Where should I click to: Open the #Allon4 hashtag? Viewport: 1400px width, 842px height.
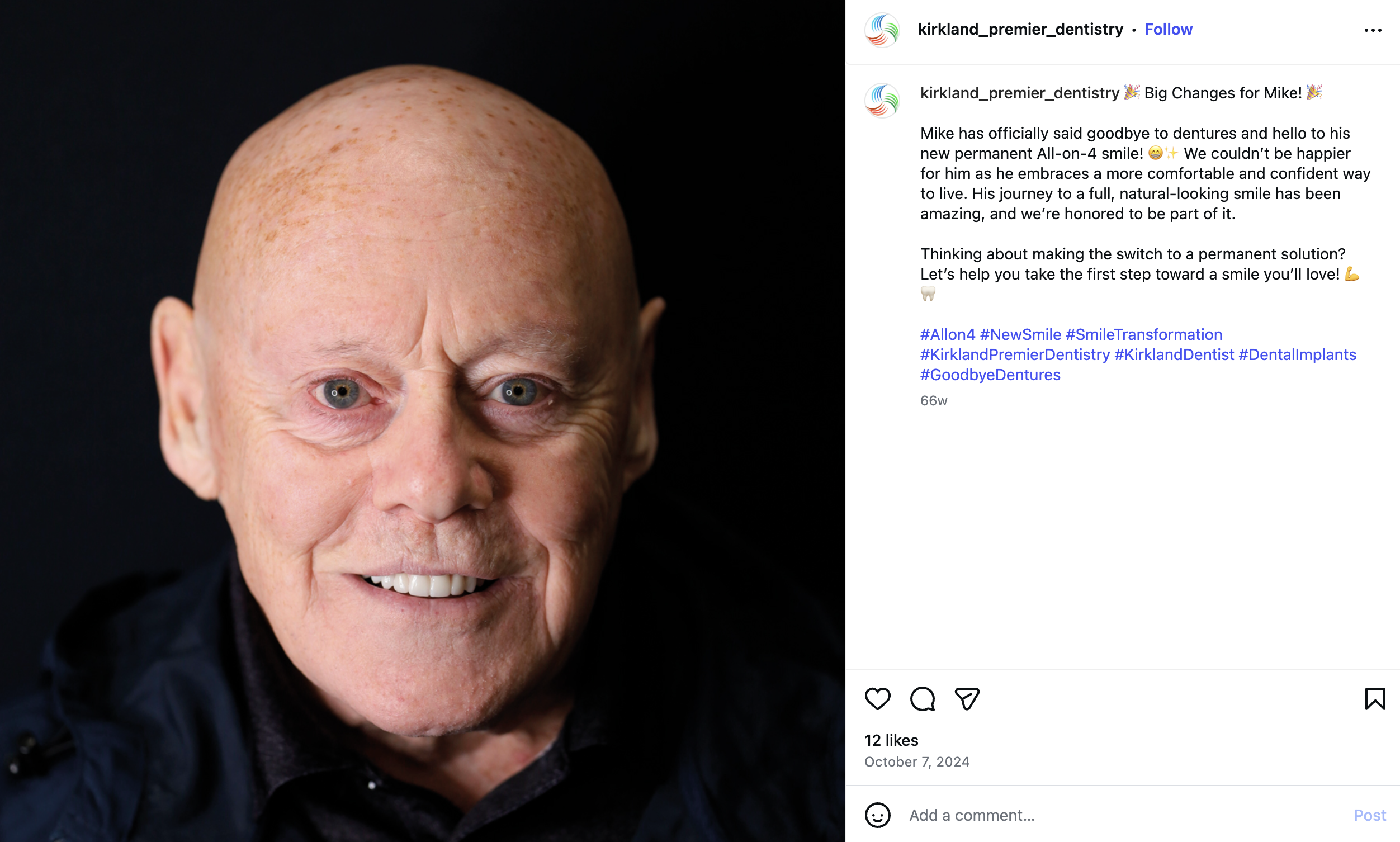tap(947, 334)
